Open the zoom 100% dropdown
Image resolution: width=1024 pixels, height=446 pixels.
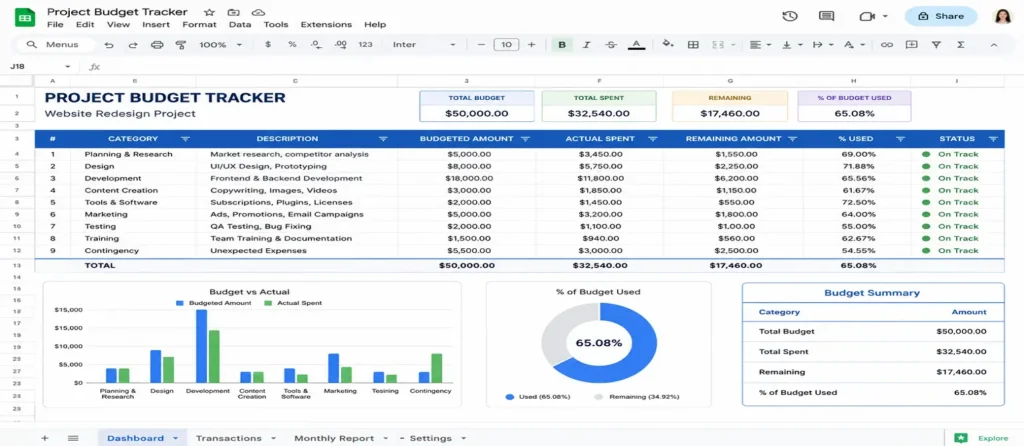tap(220, 45)
